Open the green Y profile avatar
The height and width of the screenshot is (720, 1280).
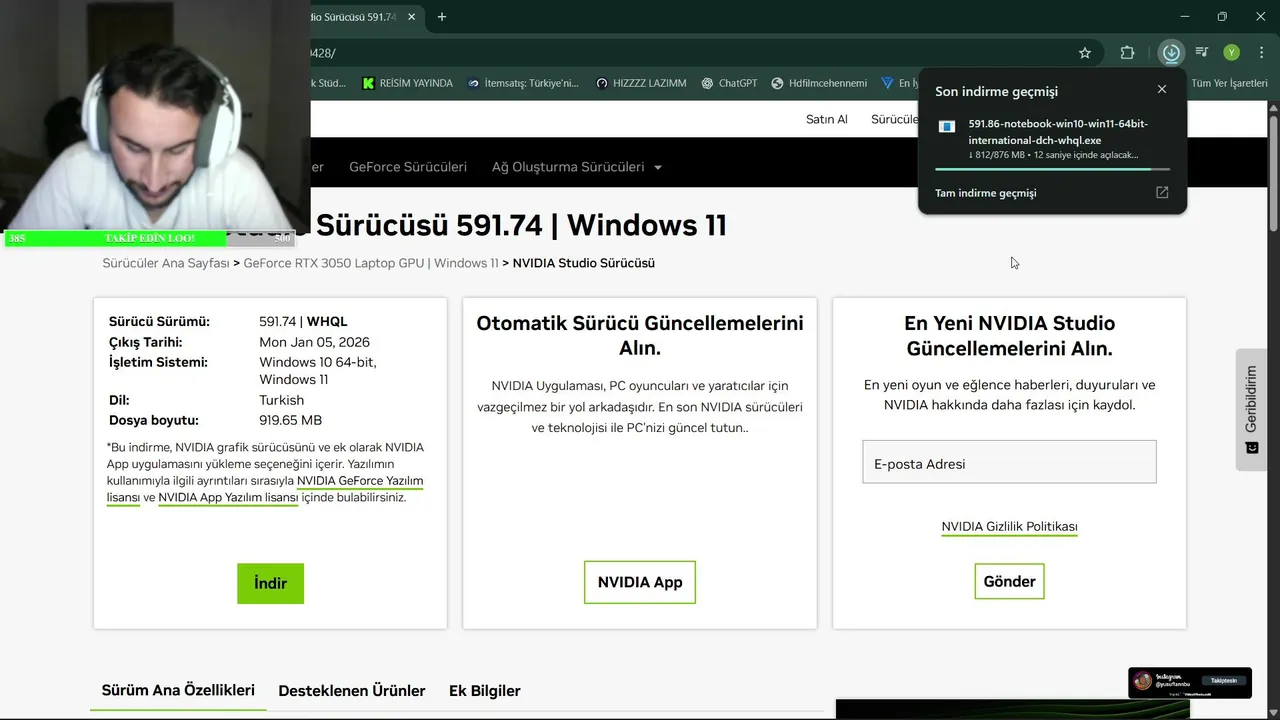1232,53
